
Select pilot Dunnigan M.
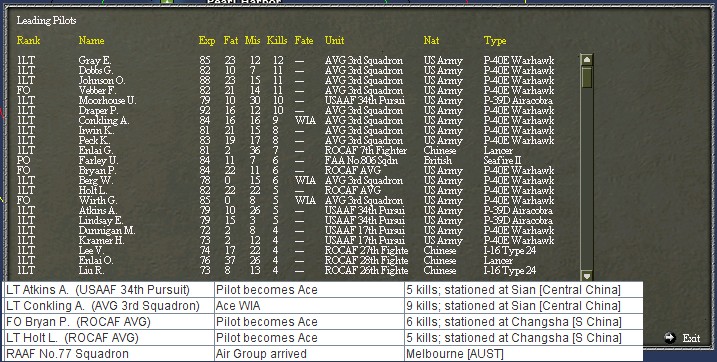(x=107, y=231)
